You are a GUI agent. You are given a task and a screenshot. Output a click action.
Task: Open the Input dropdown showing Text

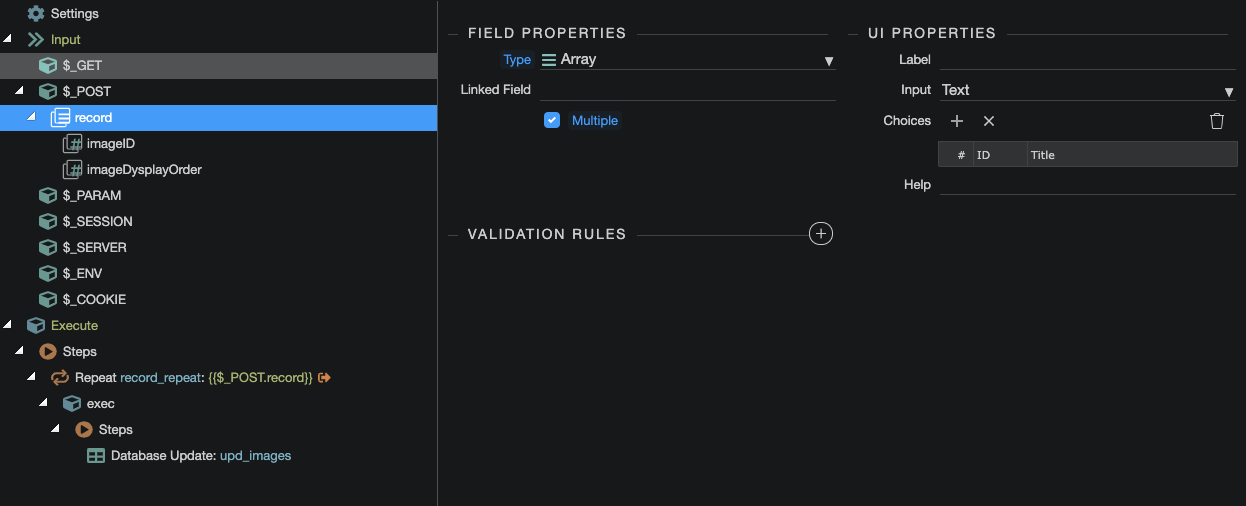click(x=1087, y=90)
